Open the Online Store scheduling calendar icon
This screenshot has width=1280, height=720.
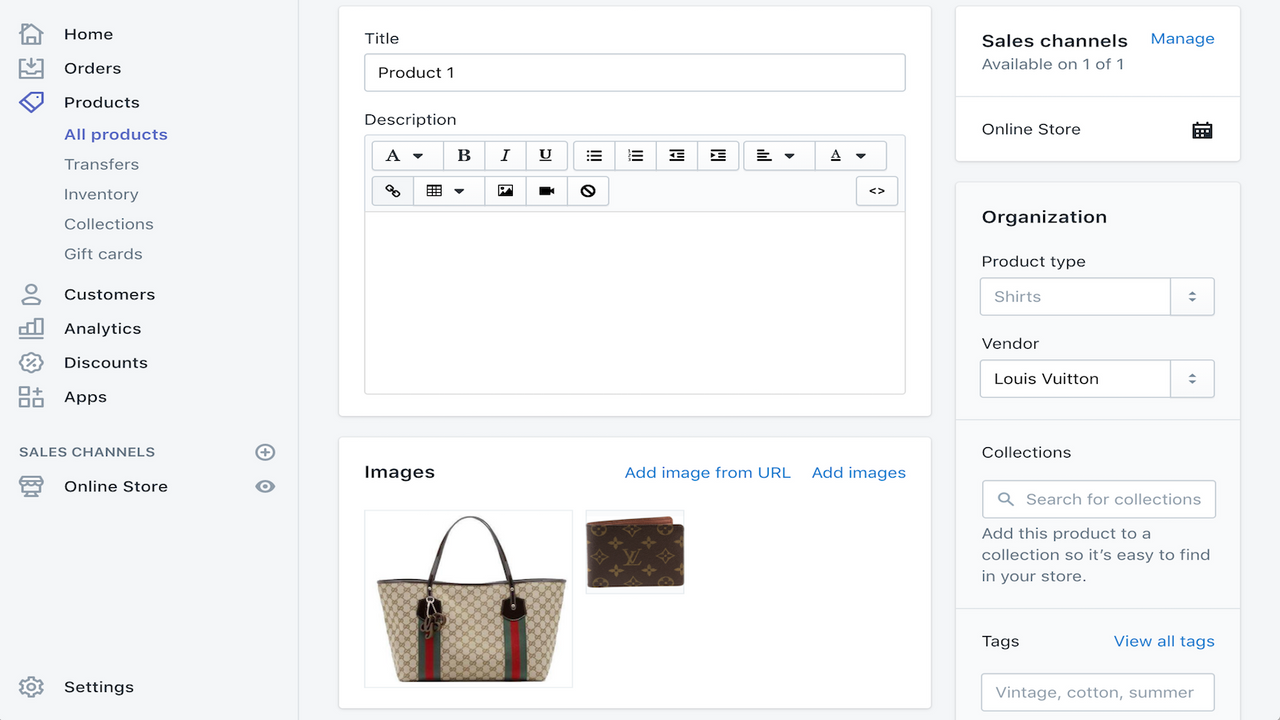click(1202, 129)
